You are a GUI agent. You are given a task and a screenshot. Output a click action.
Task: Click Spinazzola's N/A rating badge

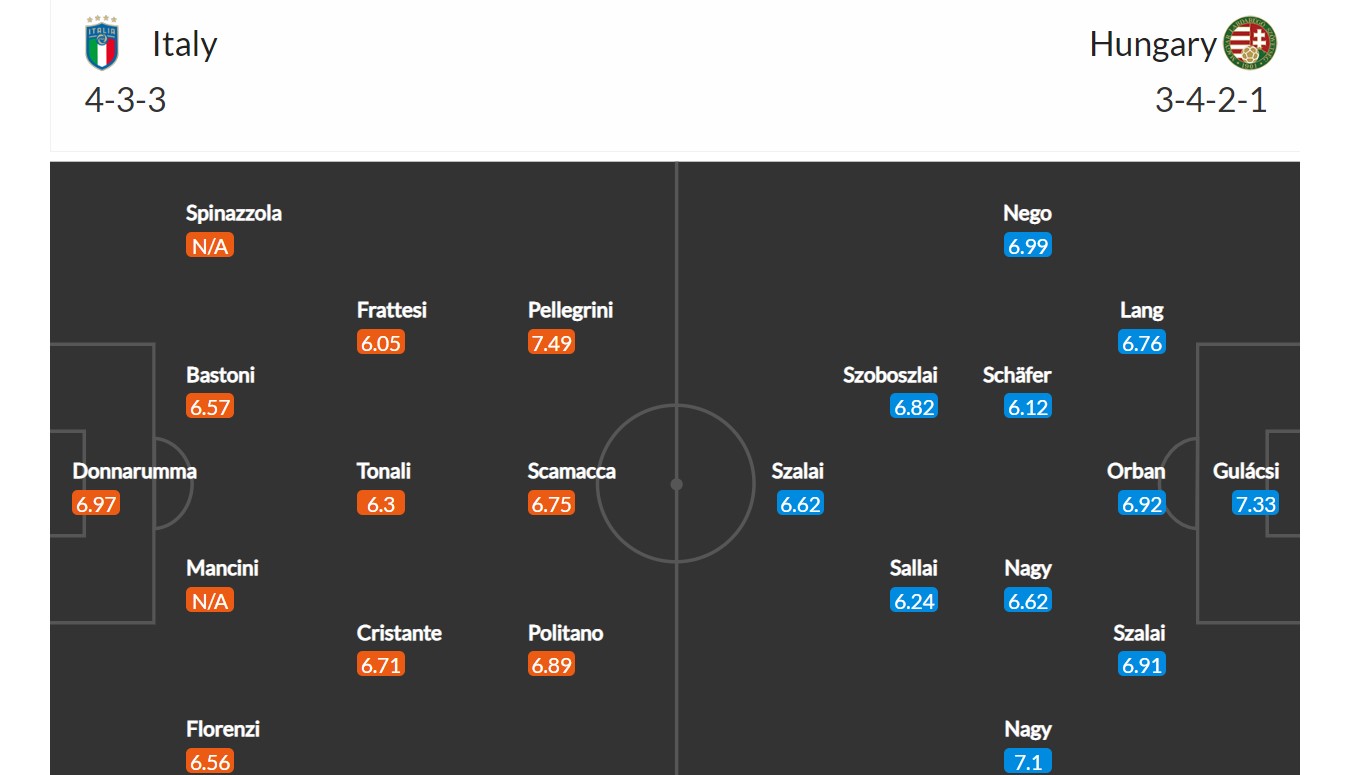pos(210,246)
